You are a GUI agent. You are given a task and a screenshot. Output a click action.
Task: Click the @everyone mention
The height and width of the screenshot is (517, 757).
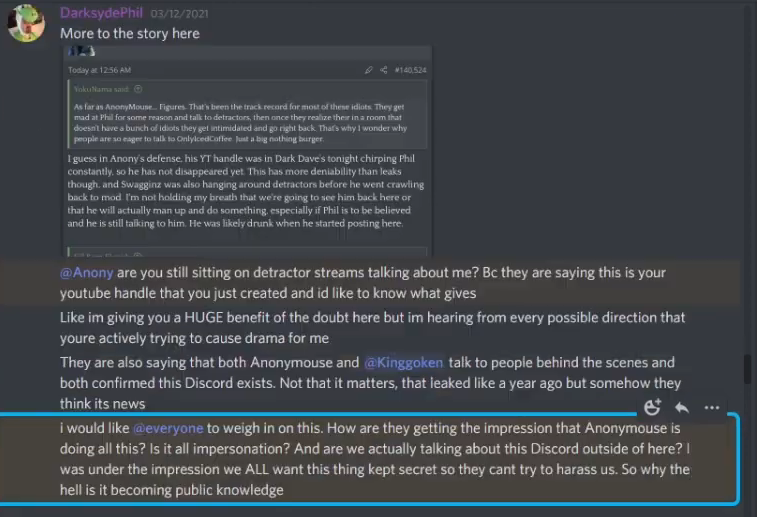click(168, 428)
